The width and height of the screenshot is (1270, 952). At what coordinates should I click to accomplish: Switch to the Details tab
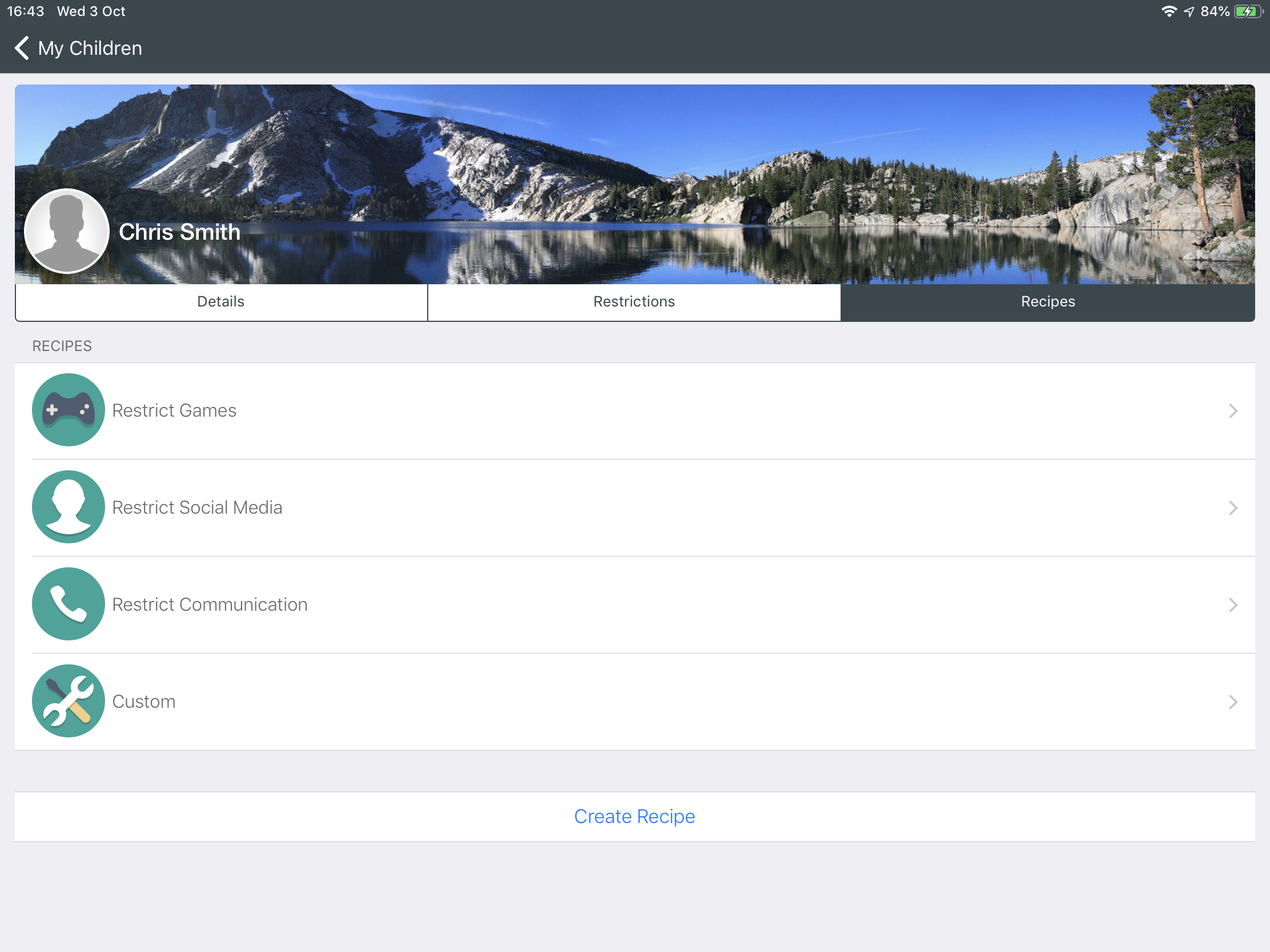(x=221, y=302)
